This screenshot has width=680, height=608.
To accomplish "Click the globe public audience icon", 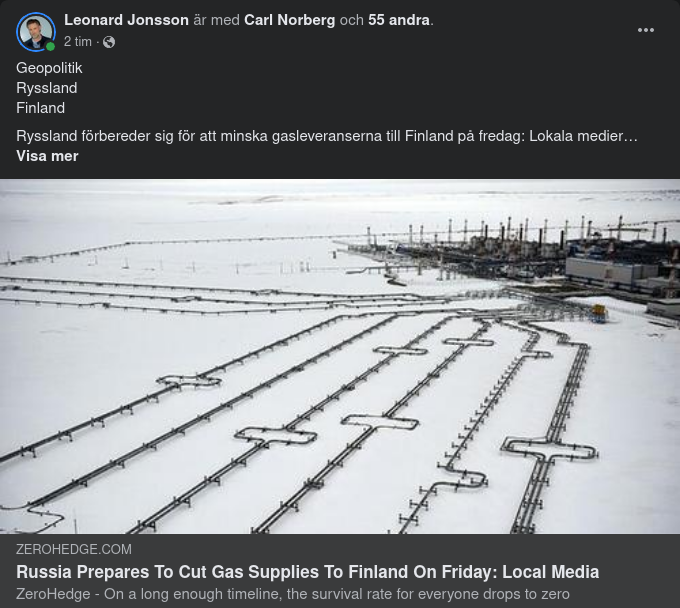I will [x=109, y=42].
